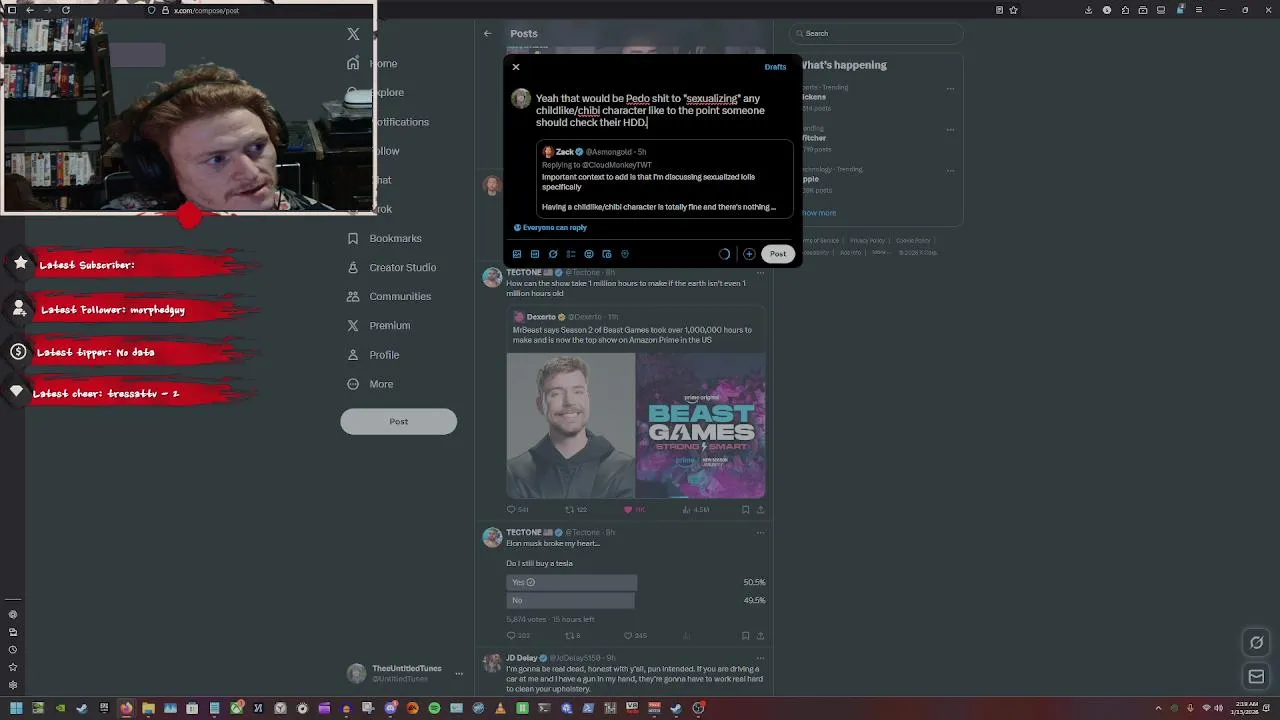Open more options on JD Delay post

point(760,659)
